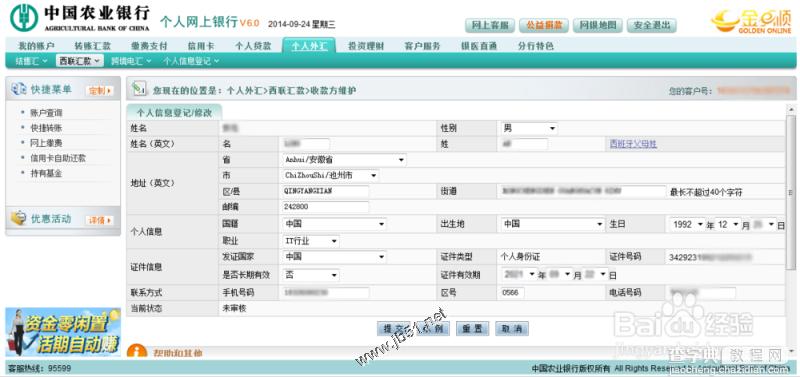The width and height of the screenshot is (800, 377).
Task: Click the active 个人外汇 tab
Action: click(309, 46)
